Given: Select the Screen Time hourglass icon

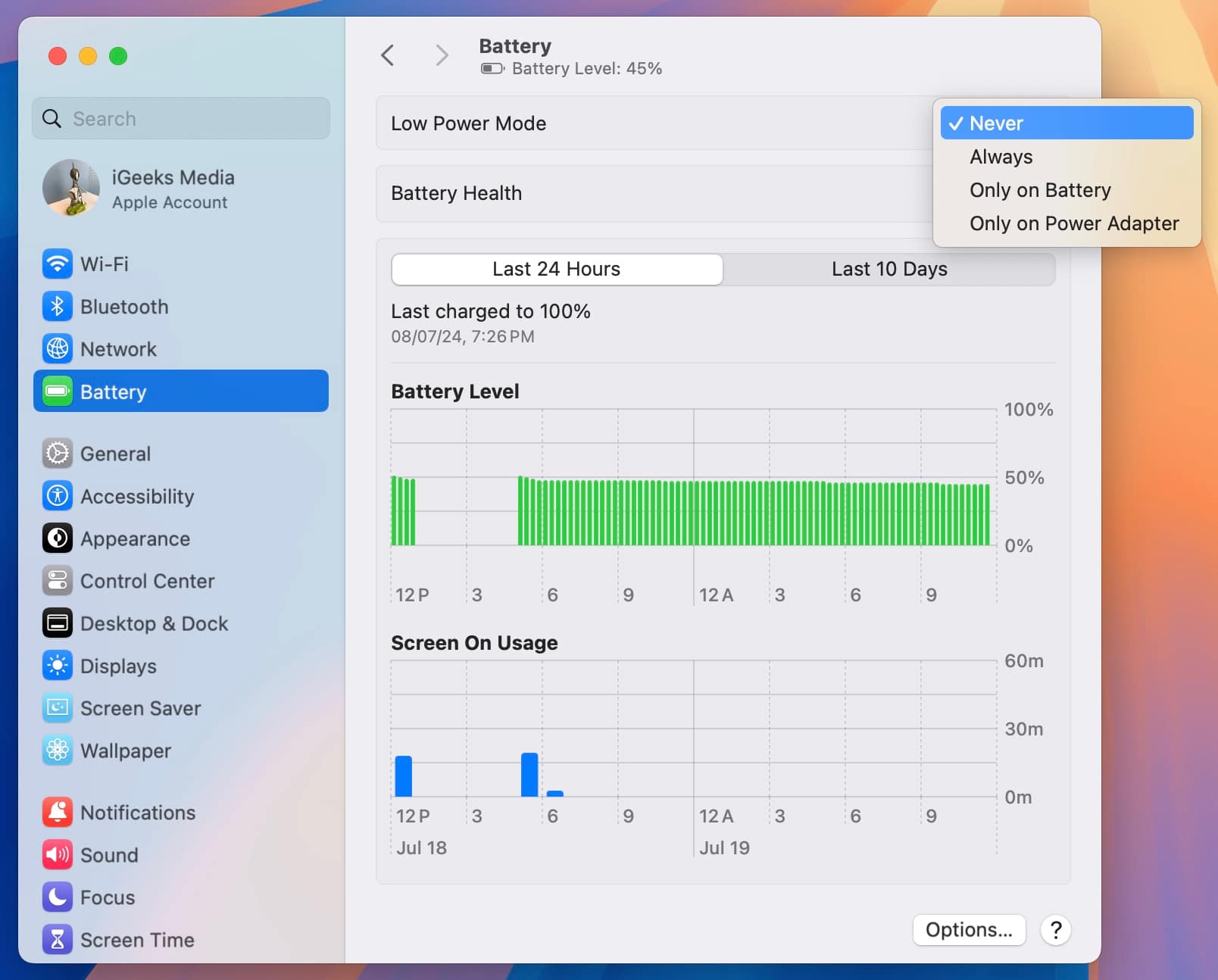Looking at the screenshot, I should (x=58, y=940).
